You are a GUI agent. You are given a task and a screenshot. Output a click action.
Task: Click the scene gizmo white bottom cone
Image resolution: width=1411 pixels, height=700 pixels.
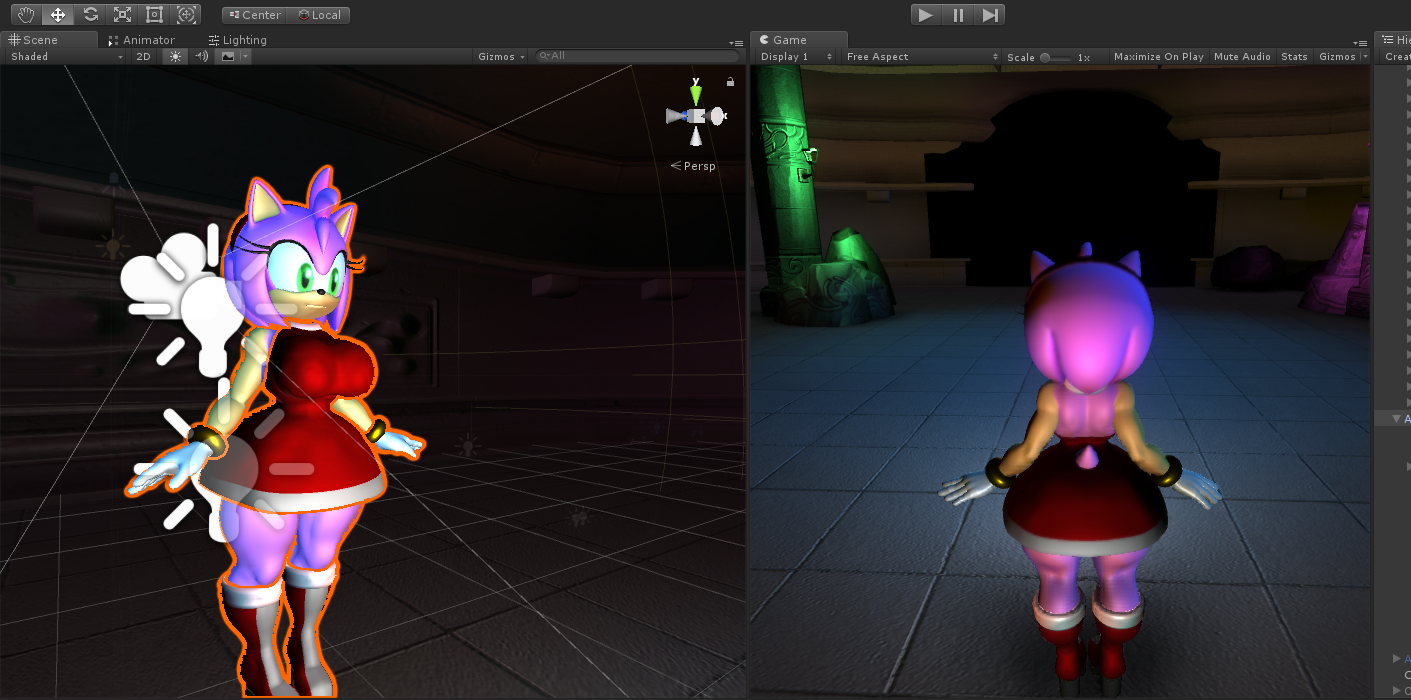click(x=695, y=139)
